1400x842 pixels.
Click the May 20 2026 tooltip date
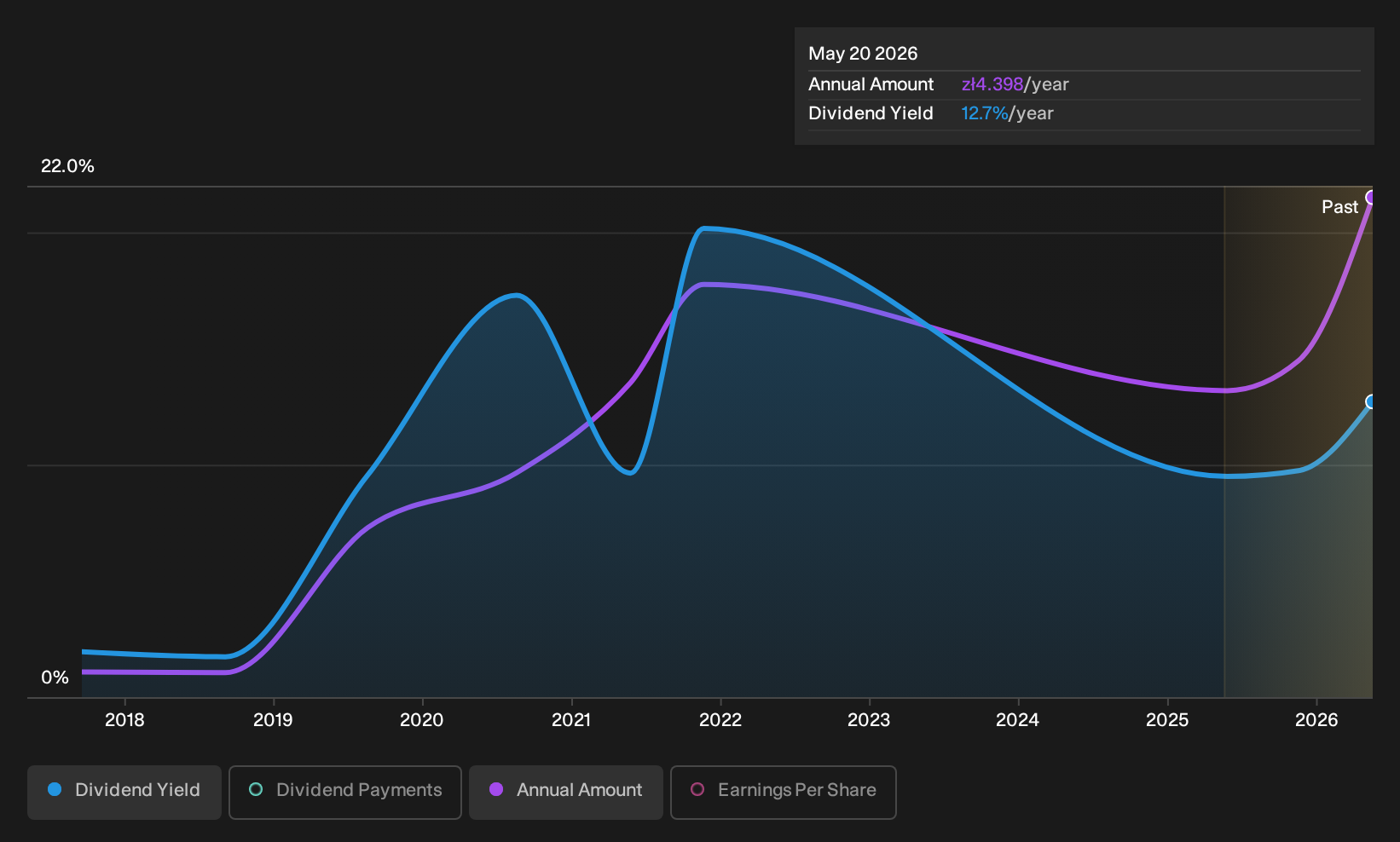[x=863, y=54]
